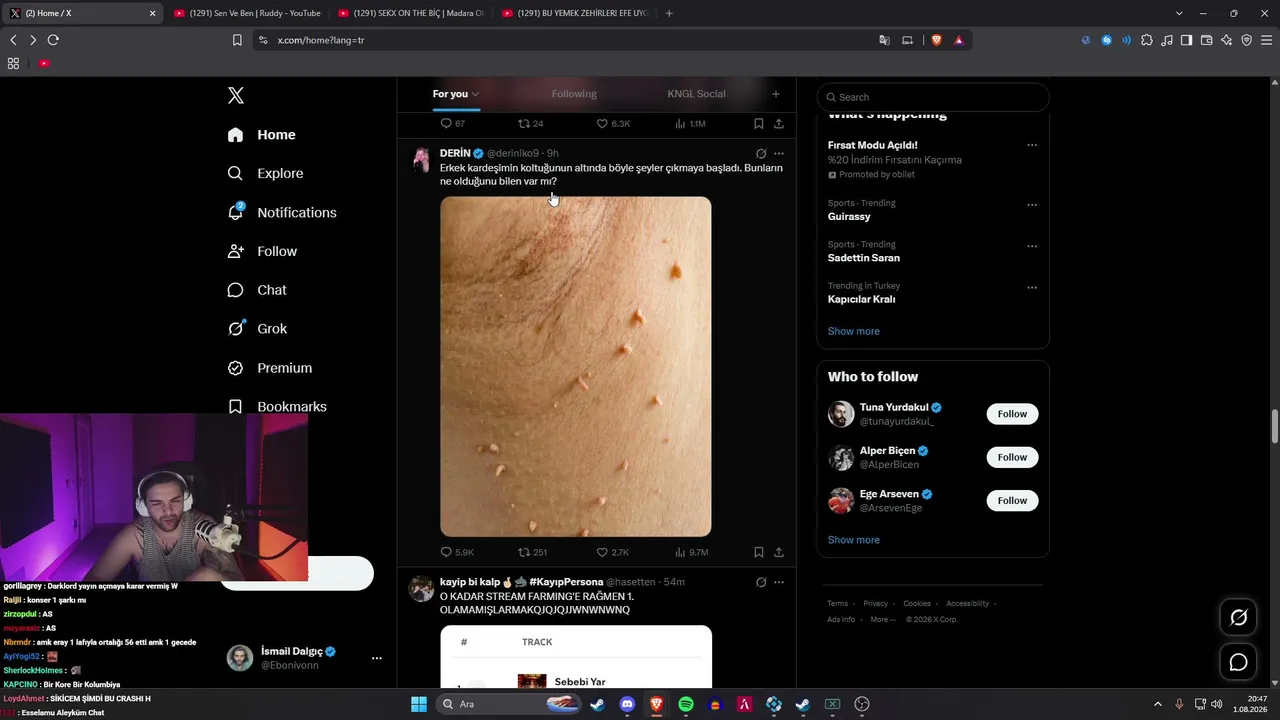1280x720 pixels.
Task: Open a new browser tab
Action: pos(669,13)
